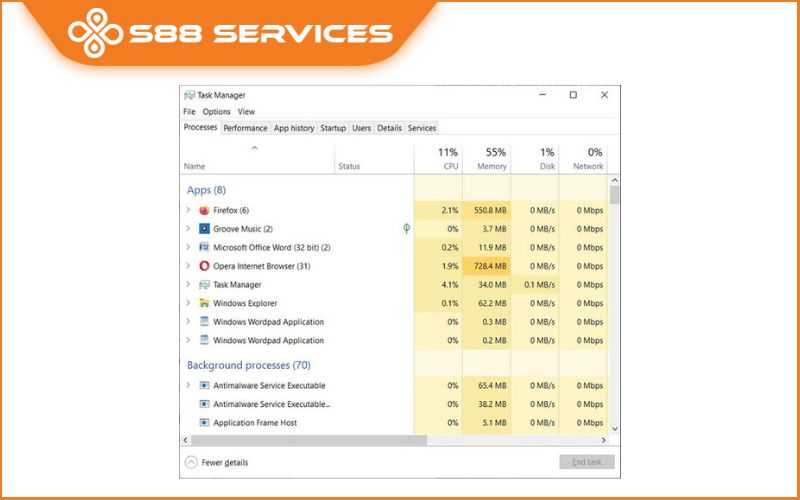Screen dimensions: 800x500
Task: Click the Windows Explorer folder icon
Action: [x=204, y=303]
